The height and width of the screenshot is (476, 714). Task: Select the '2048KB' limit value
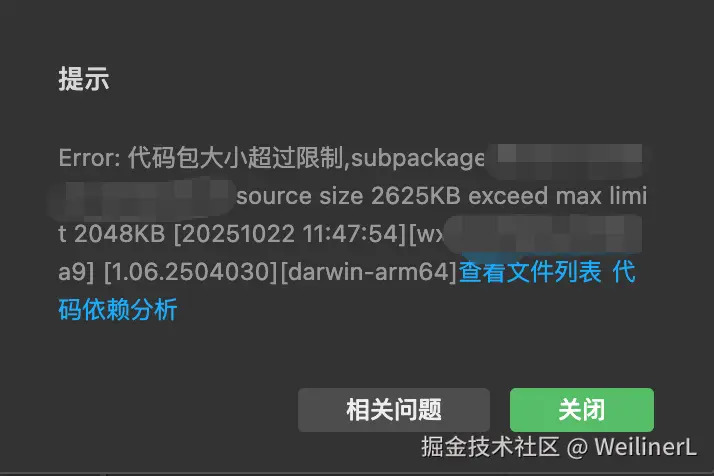119,234
